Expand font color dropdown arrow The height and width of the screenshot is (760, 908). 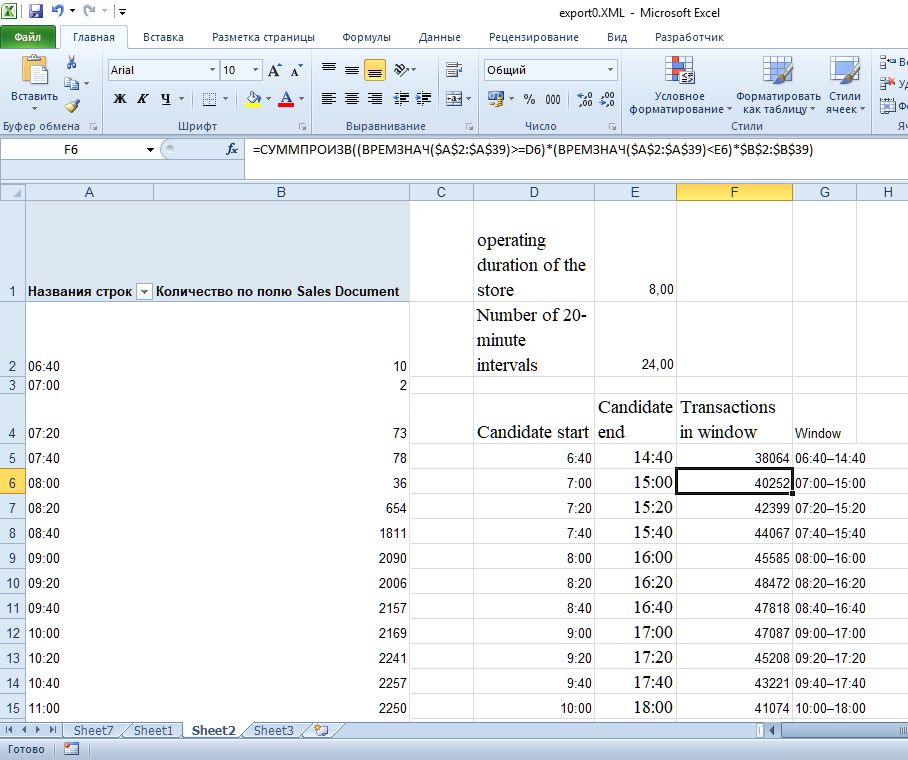[302, 99]
